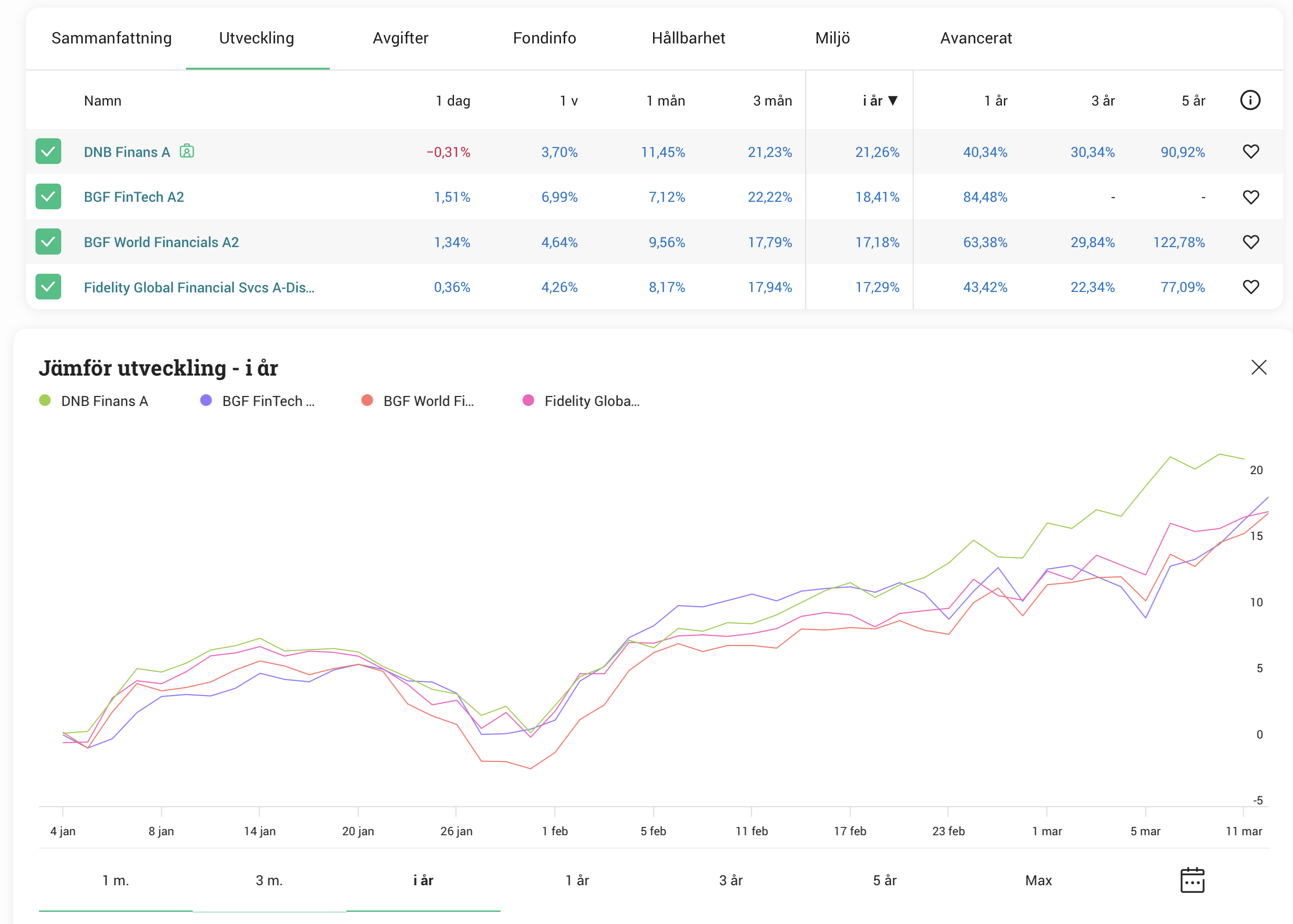Click BGF World Financials' 122,78% value
This screenshot has width=1293, height=924.
1179,242
